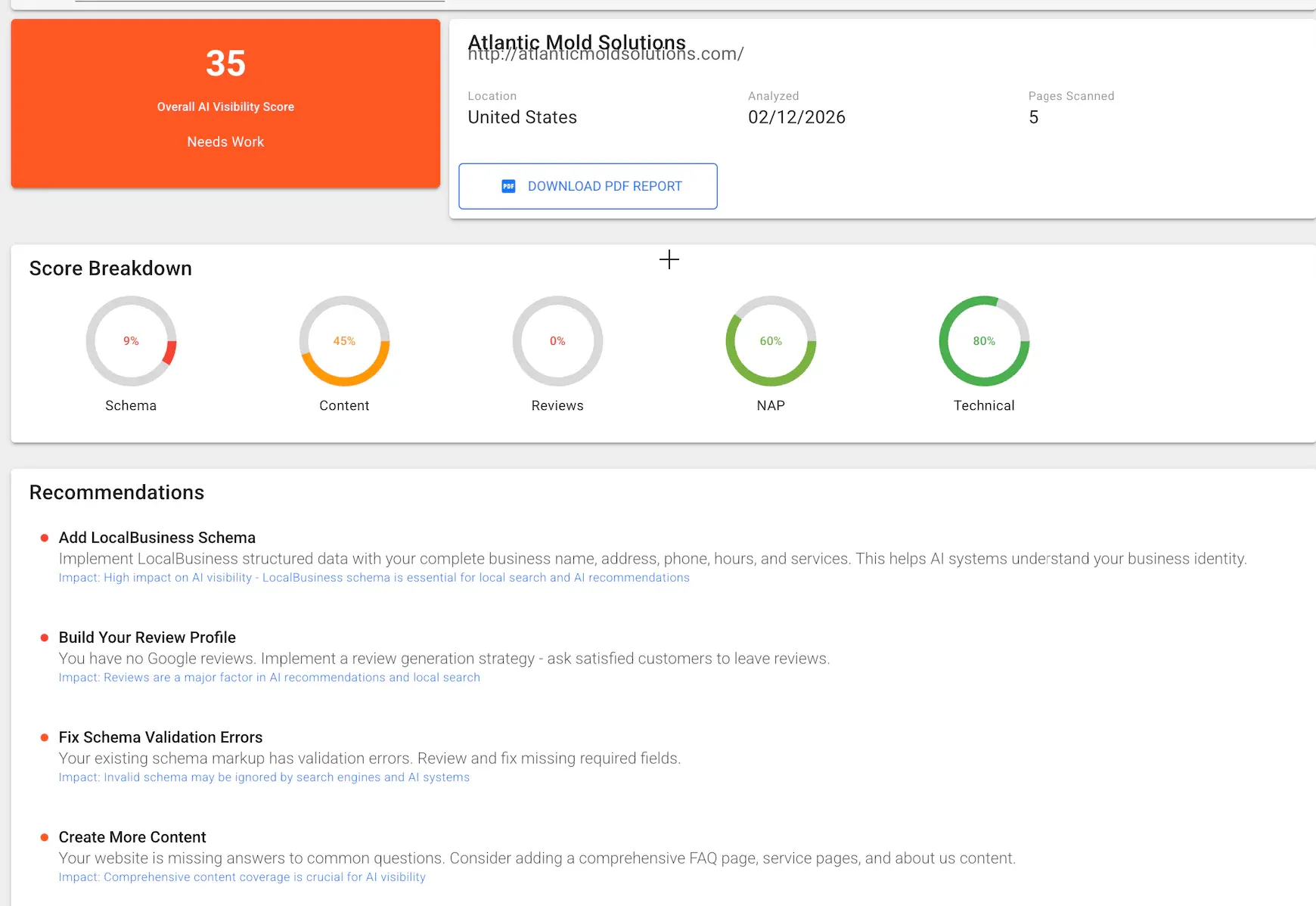1316x906 pixels.
Task: Click the NAP 60% score gauge
Action: [x=771, y=341]
